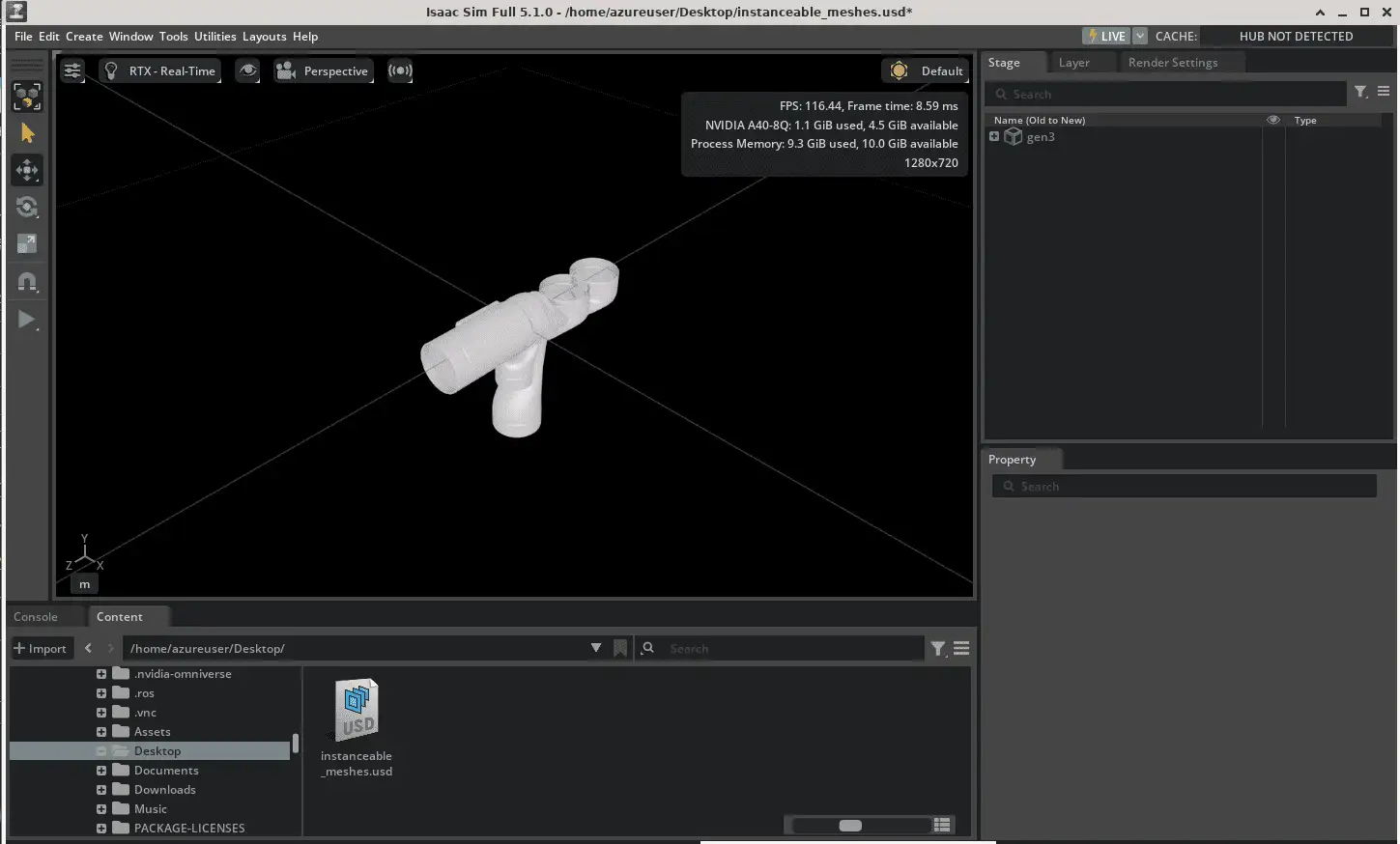
Task: Pick the Scale tool
Action: coord(27,244)
